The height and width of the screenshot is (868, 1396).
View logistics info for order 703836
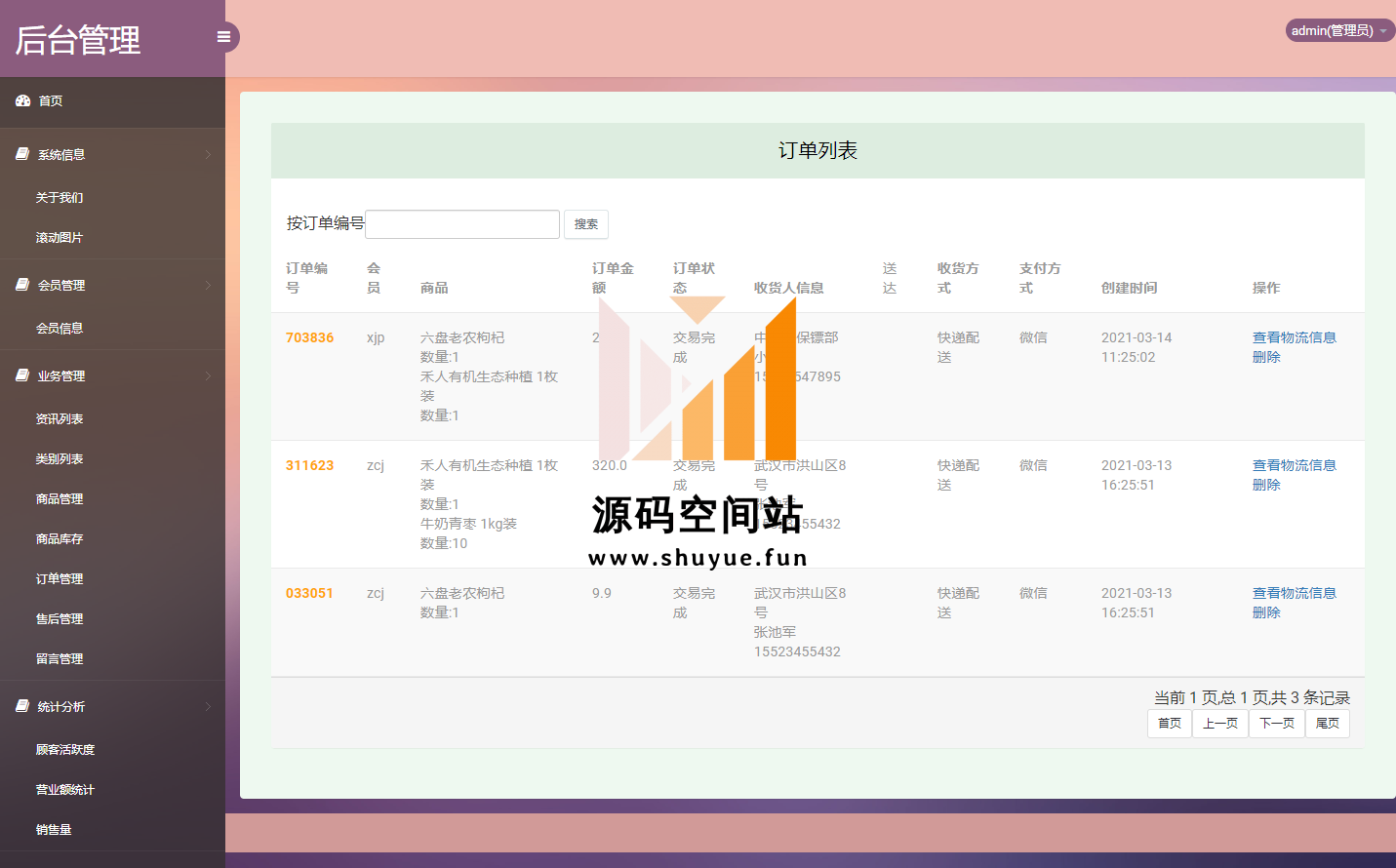click(x=1294, y=337)
